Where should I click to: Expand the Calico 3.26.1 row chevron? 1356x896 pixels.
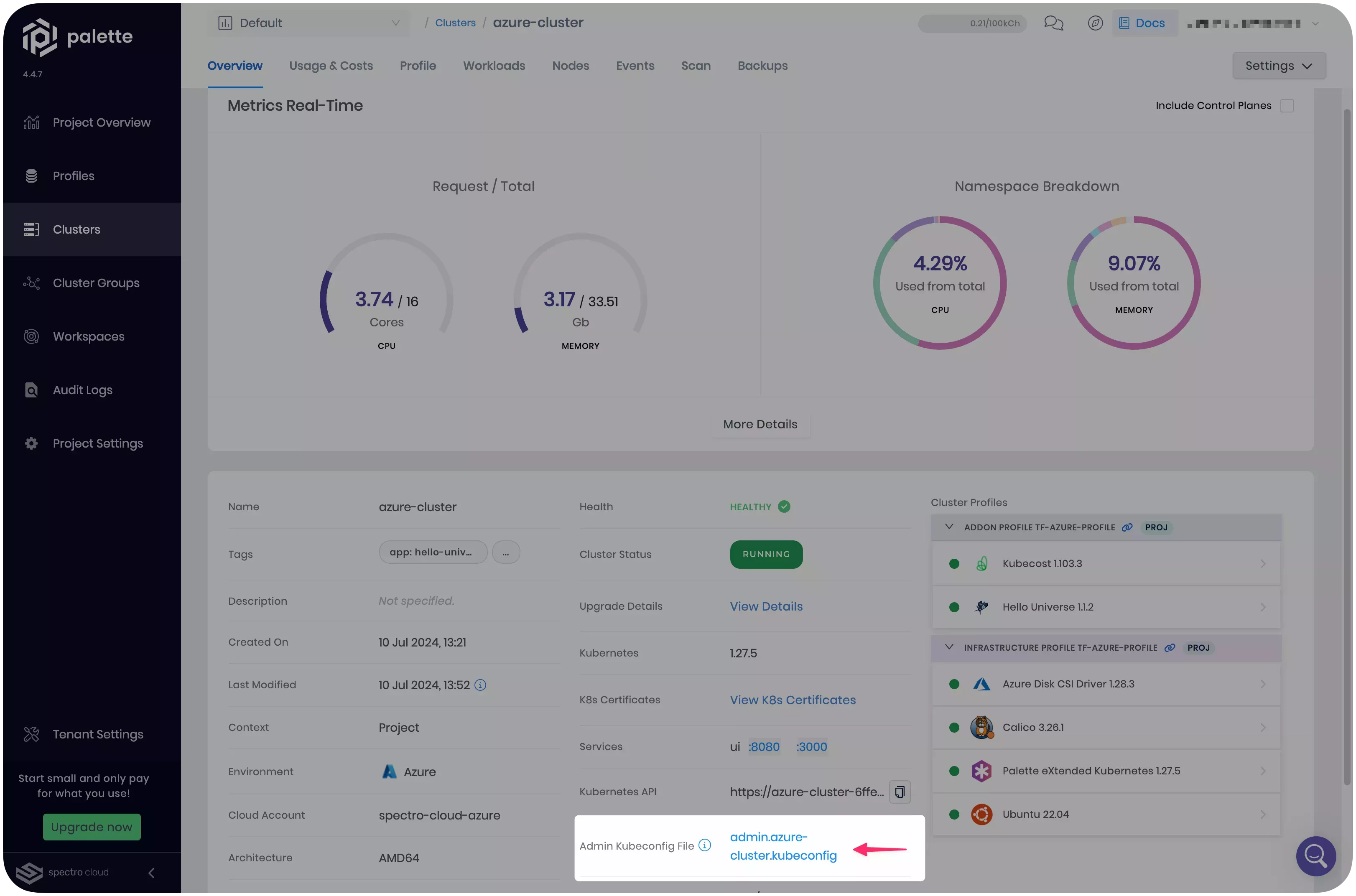(x=1262, y=728)
